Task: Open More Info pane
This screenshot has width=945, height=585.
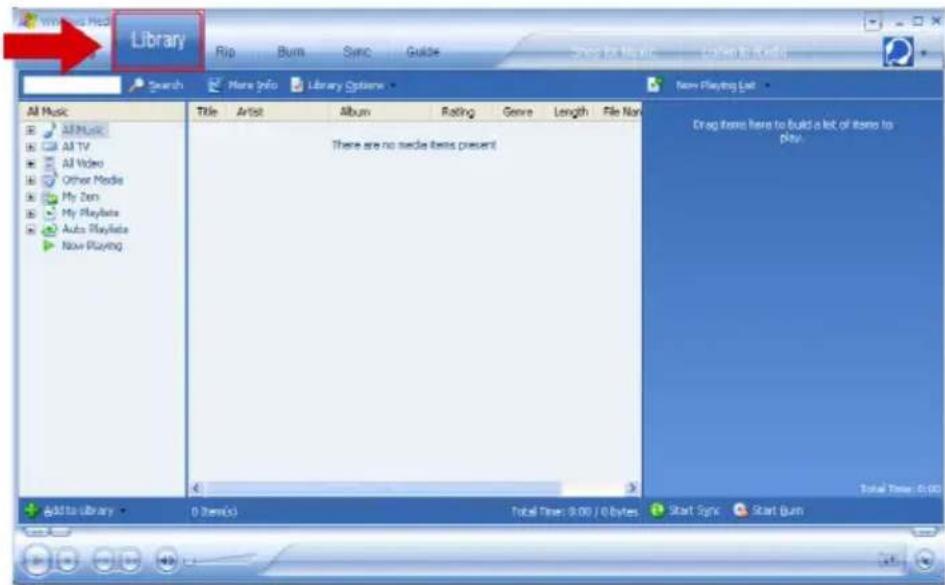Action: pos(243,85)
